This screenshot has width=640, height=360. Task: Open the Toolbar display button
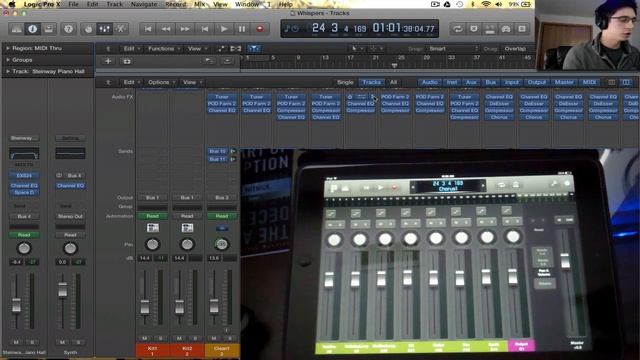49,29
